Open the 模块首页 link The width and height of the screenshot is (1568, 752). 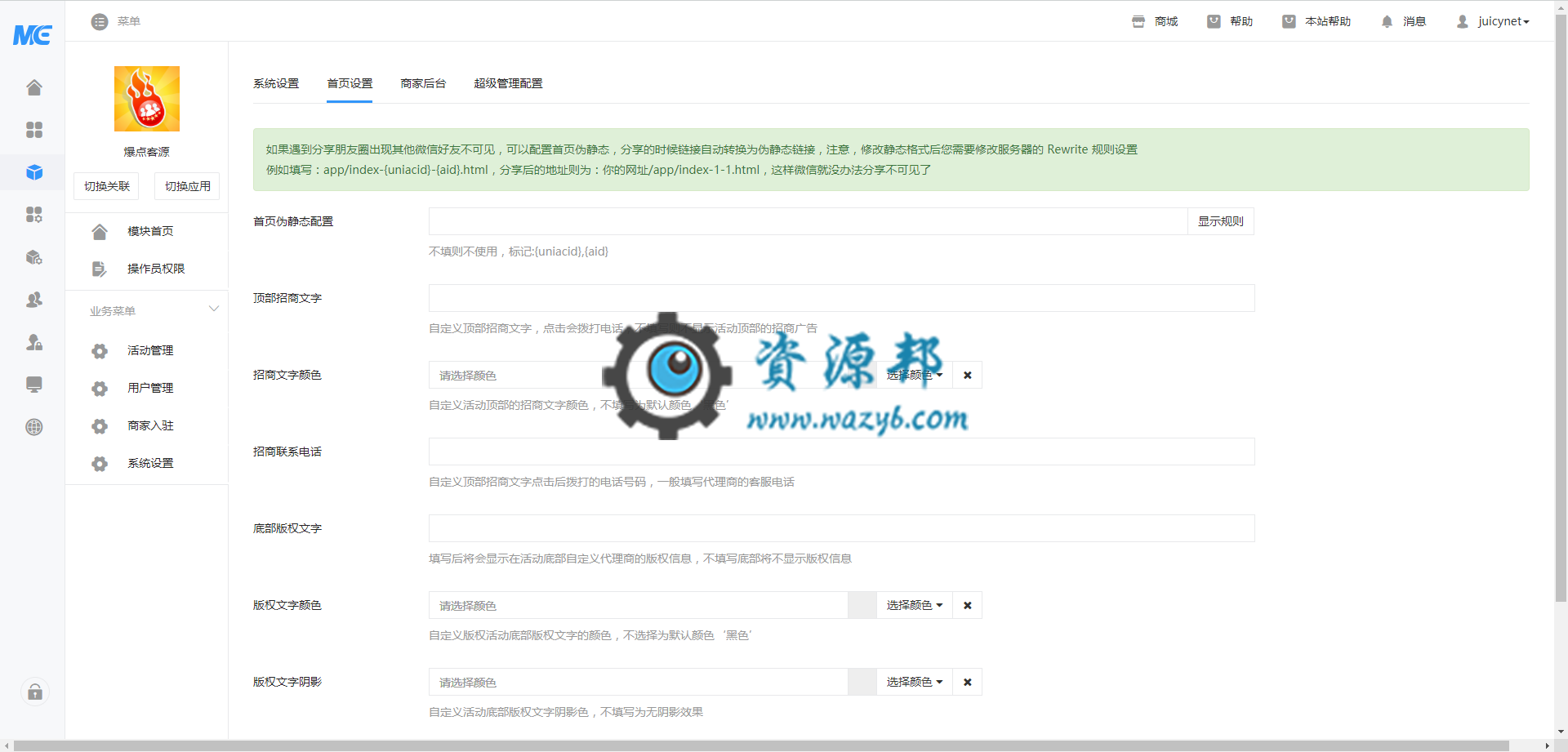(150, 231)
